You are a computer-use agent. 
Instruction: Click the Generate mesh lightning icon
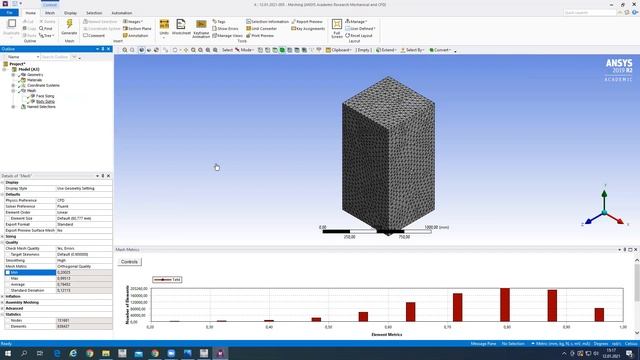point(69,24)
